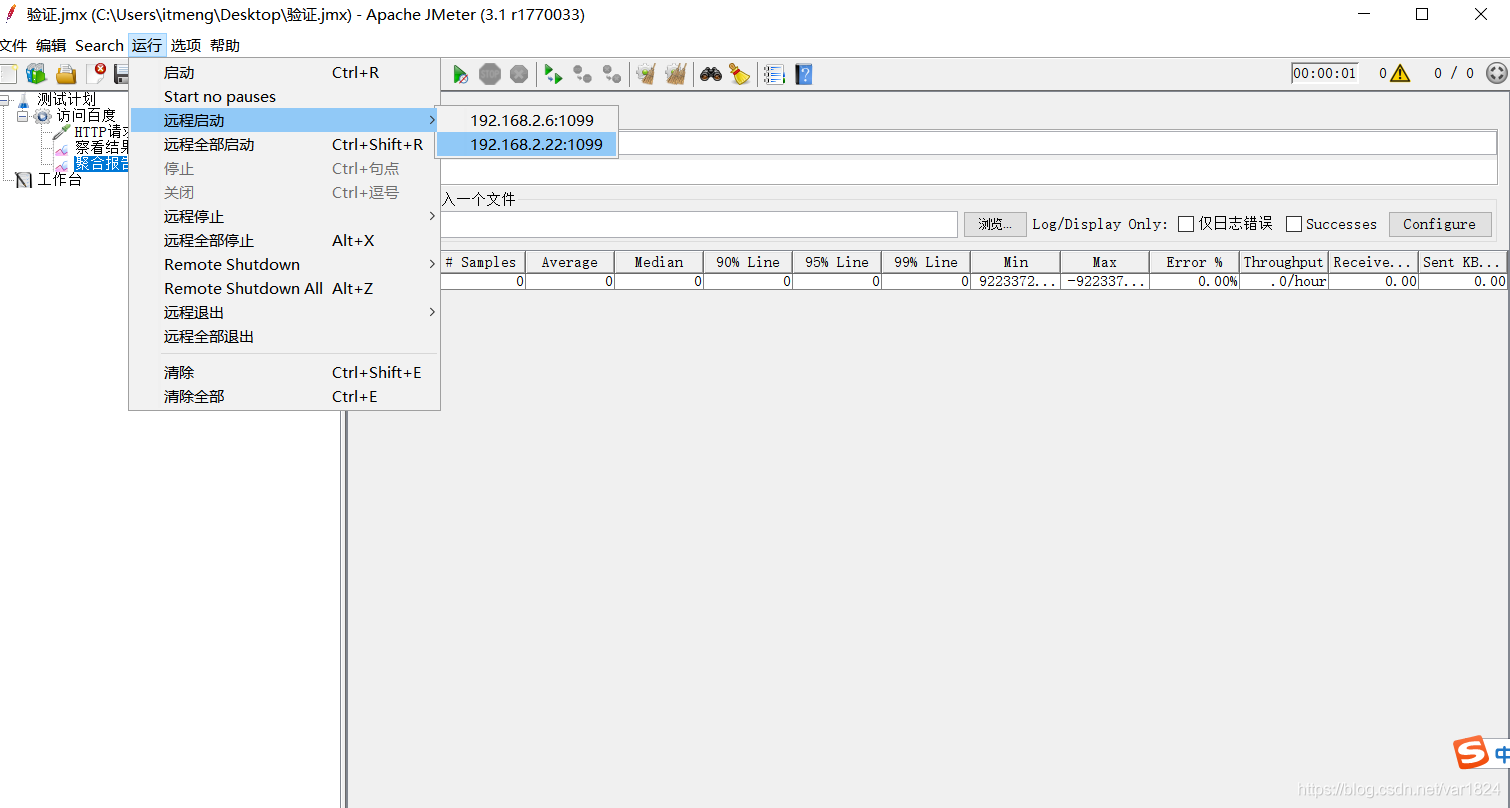Viewport: 1510px width, 808px height.
Task: Click the remote engine status globe icon
Action: pyautogui.click(x=1496, y=73)
